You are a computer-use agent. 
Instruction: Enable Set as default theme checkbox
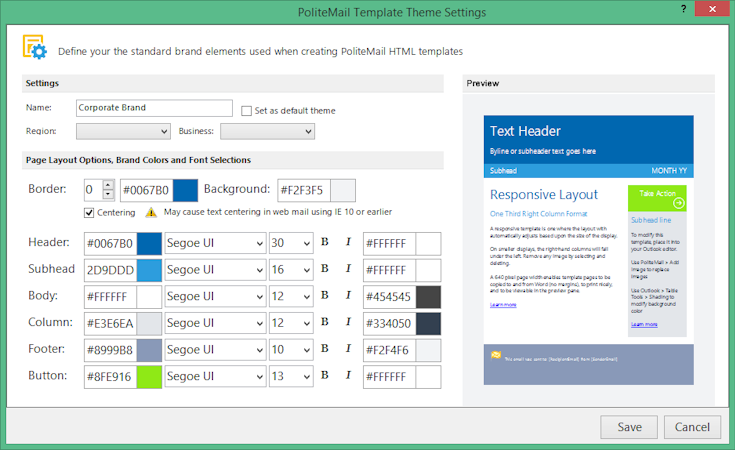[x=246, y=111]
